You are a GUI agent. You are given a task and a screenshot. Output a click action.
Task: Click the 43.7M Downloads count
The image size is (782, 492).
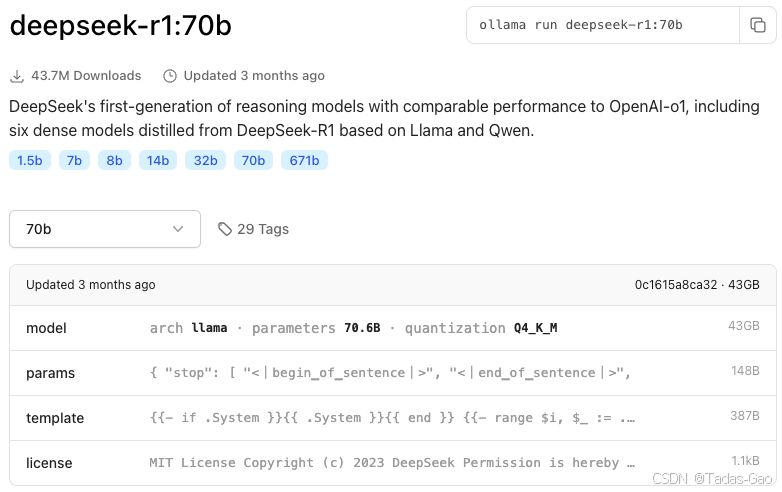point(86,76)
